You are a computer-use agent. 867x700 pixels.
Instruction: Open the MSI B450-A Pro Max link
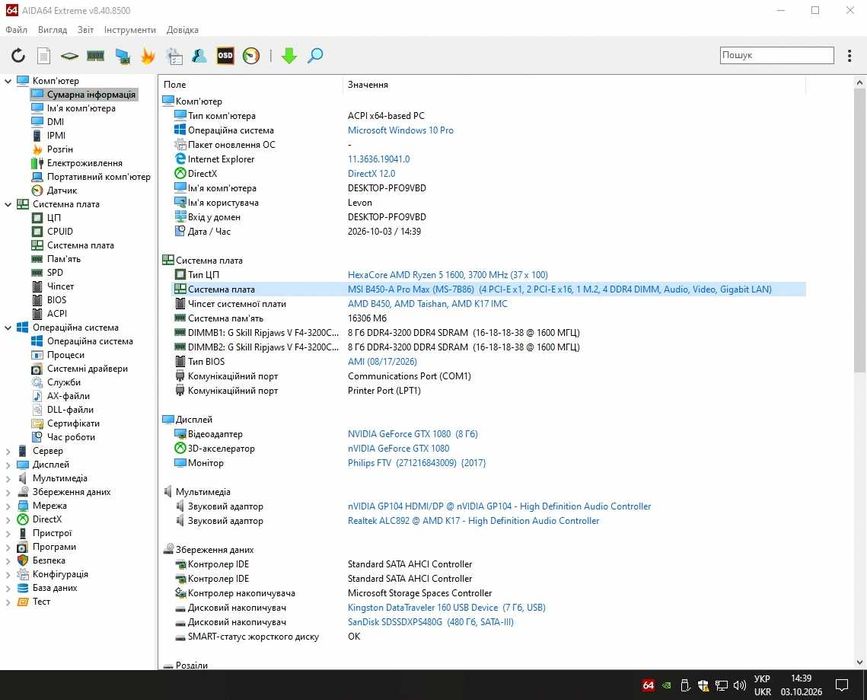(560, 289)
